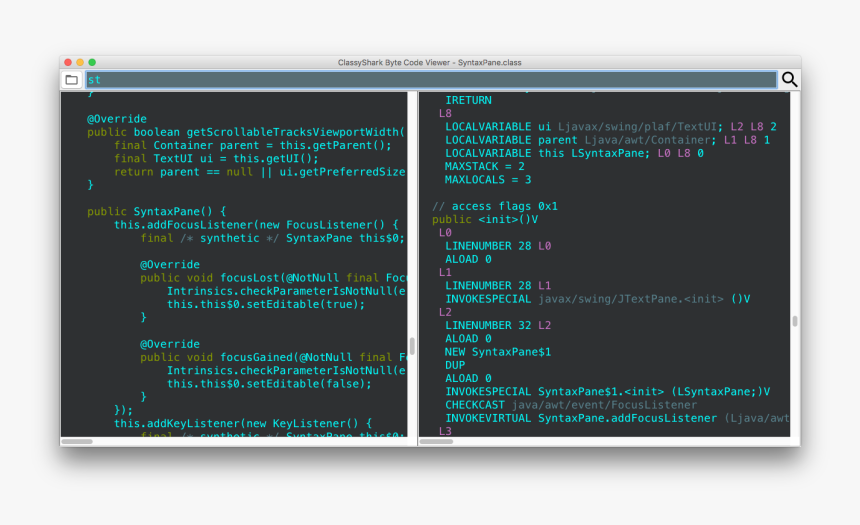The image size is (860, 525).
Task: Click the 'public SyntaxPane() {' line
Action: click(156, 211)
